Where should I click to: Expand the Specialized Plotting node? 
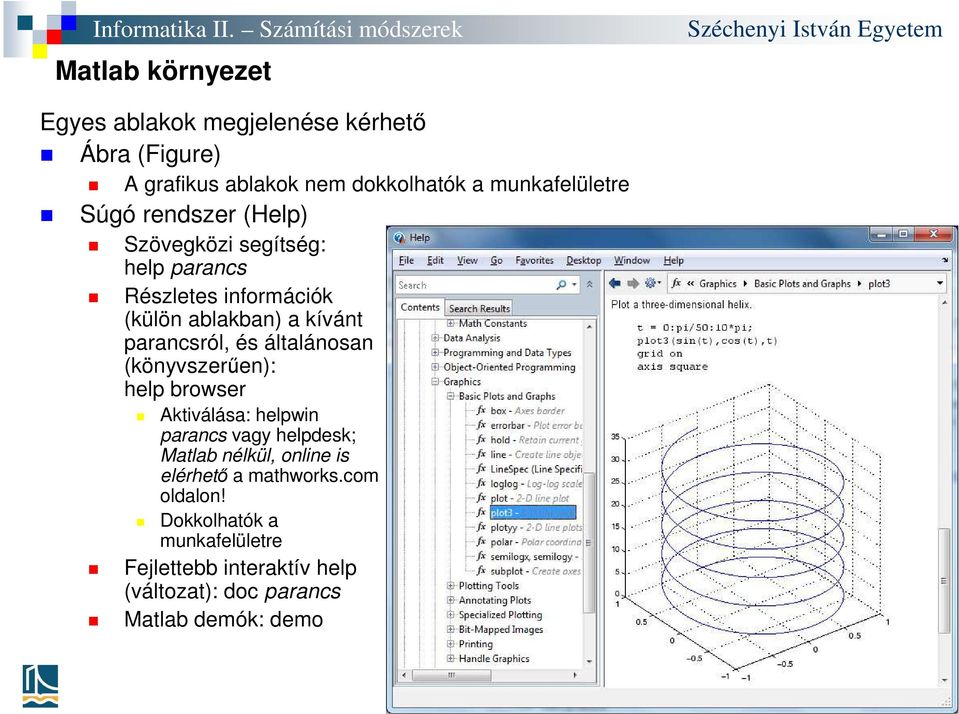pos(451,615)
